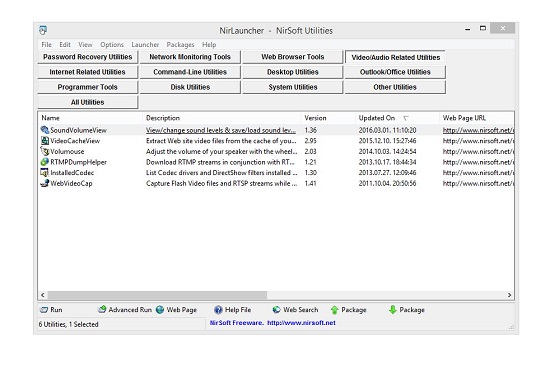Sort list by Name column header
The image size is (550, 372).
[90, 118]
